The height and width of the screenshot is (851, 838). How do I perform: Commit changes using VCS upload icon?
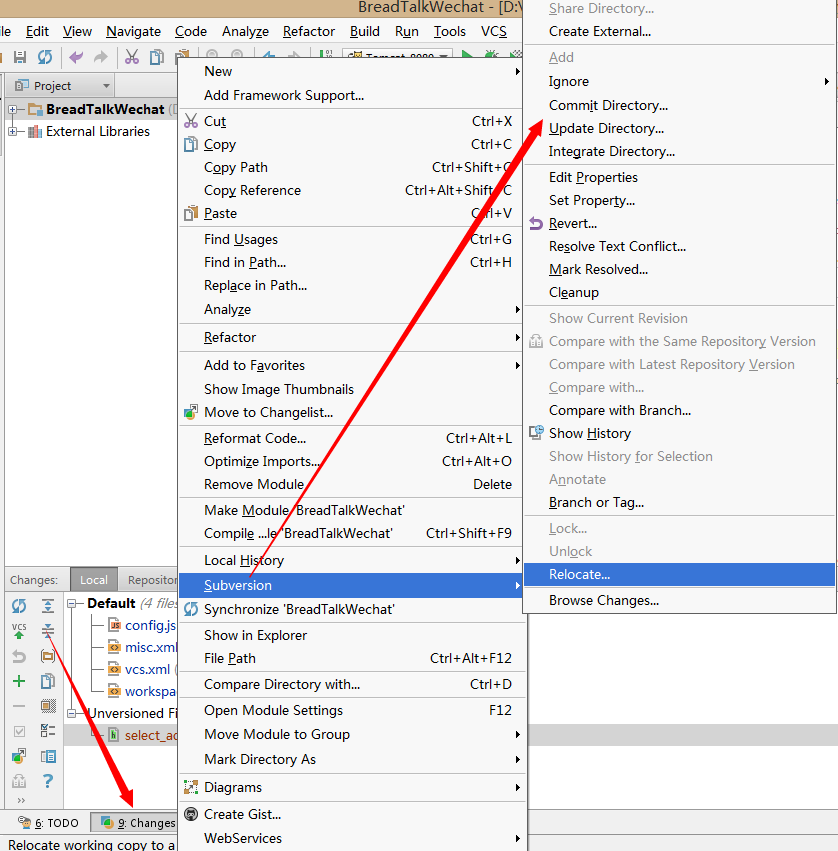tap(18, 631)
